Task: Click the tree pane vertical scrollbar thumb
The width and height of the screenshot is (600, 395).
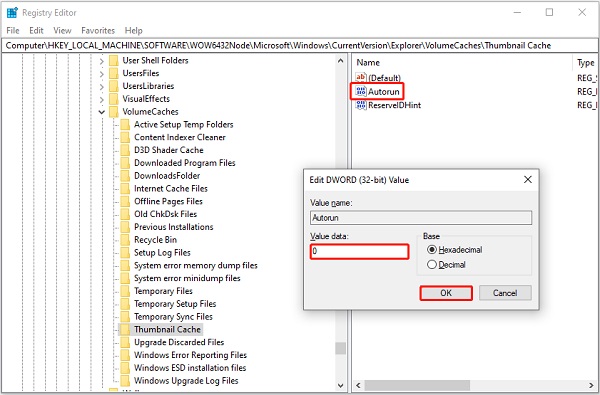Action: point(340,348)
